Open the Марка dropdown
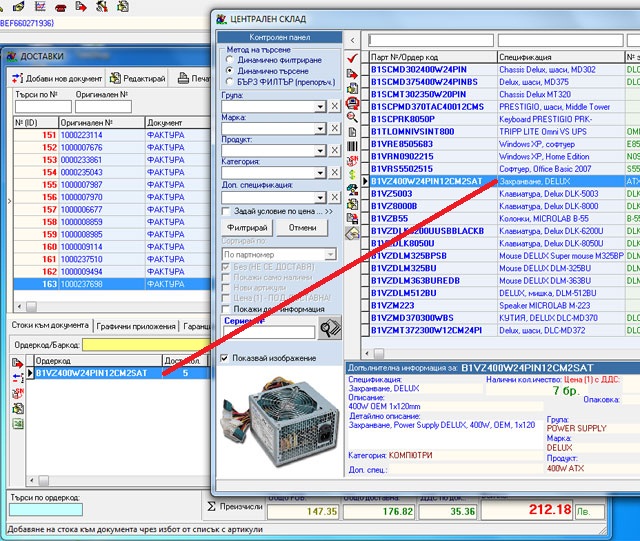The image size is (640, 541). pyautogui.click(x=320, y=129)
